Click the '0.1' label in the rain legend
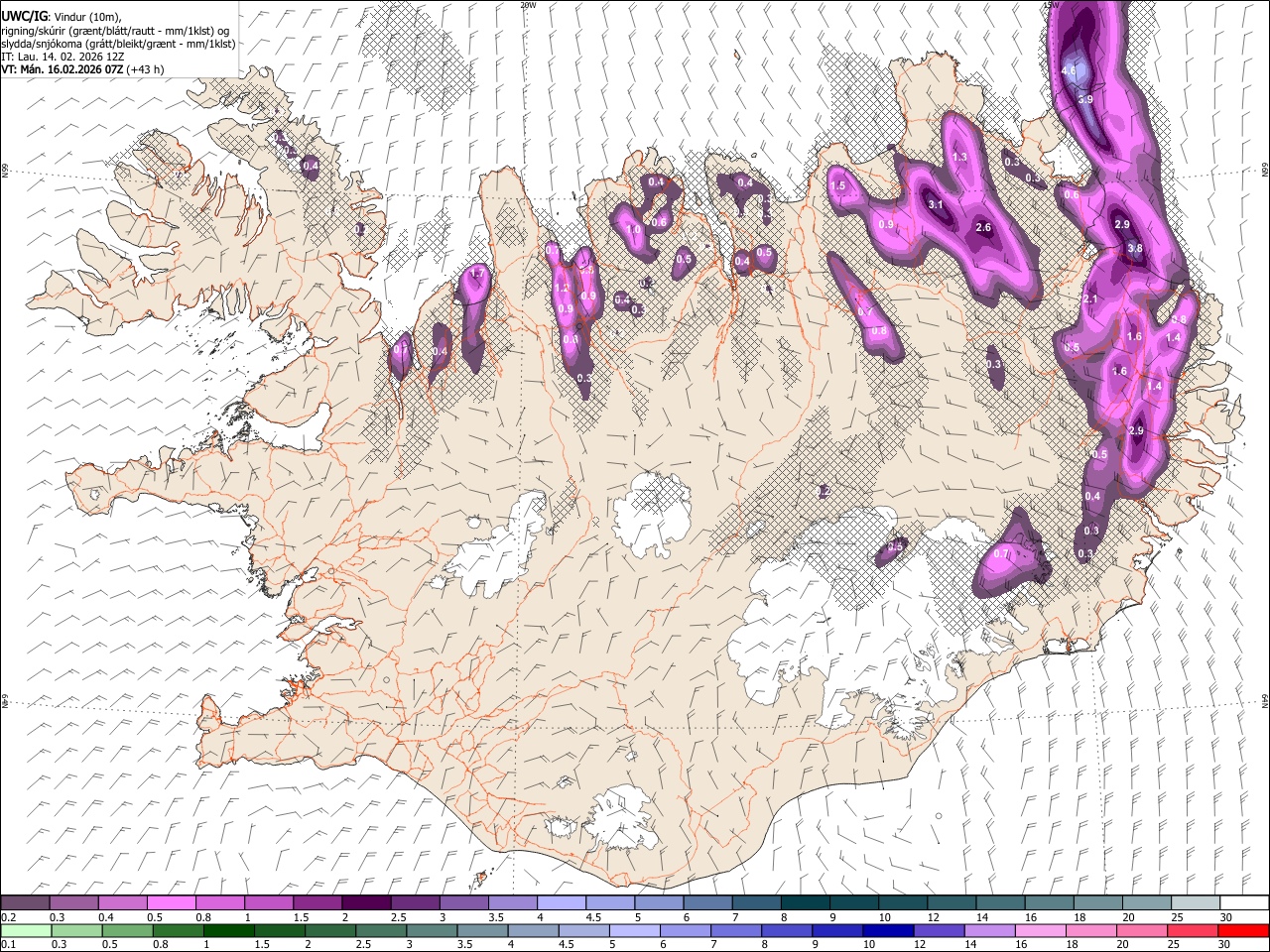This screenshot has height=952, width=1270. click(x=8, y=944)
